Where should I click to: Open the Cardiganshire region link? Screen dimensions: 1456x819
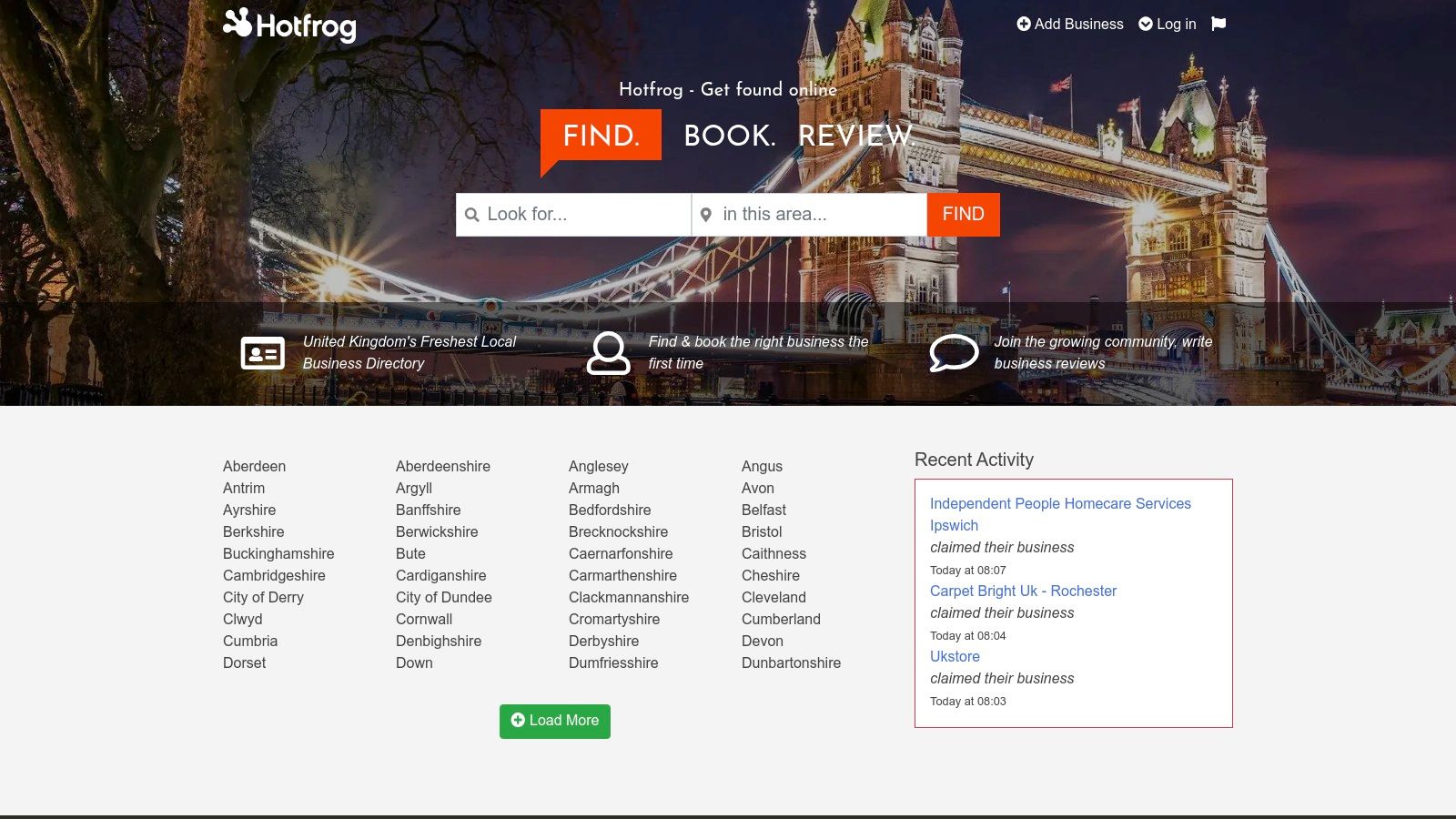pyautogui.click(x=441, y=575)
